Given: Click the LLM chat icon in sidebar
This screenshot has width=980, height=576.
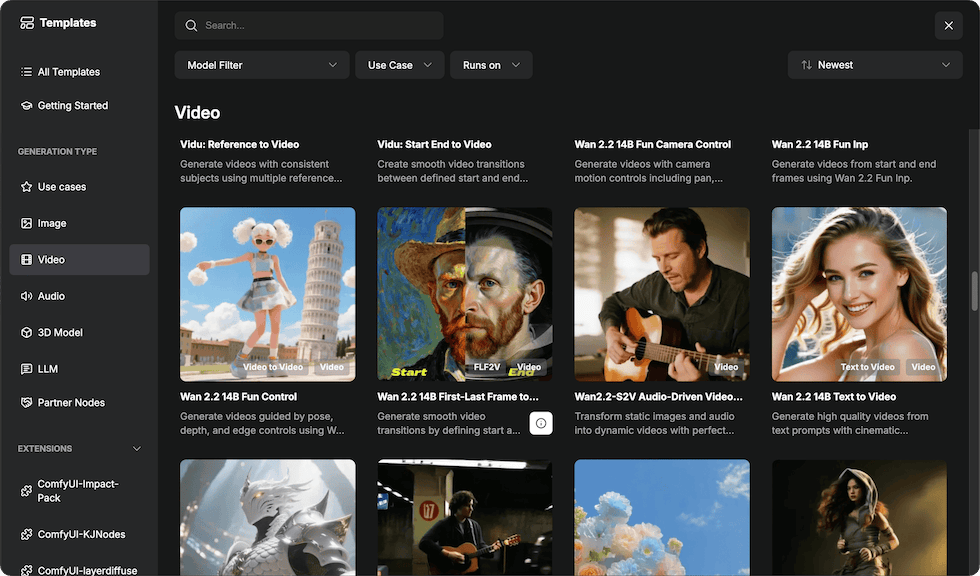Looking at the screenshot, I should [x=27, y=369].
